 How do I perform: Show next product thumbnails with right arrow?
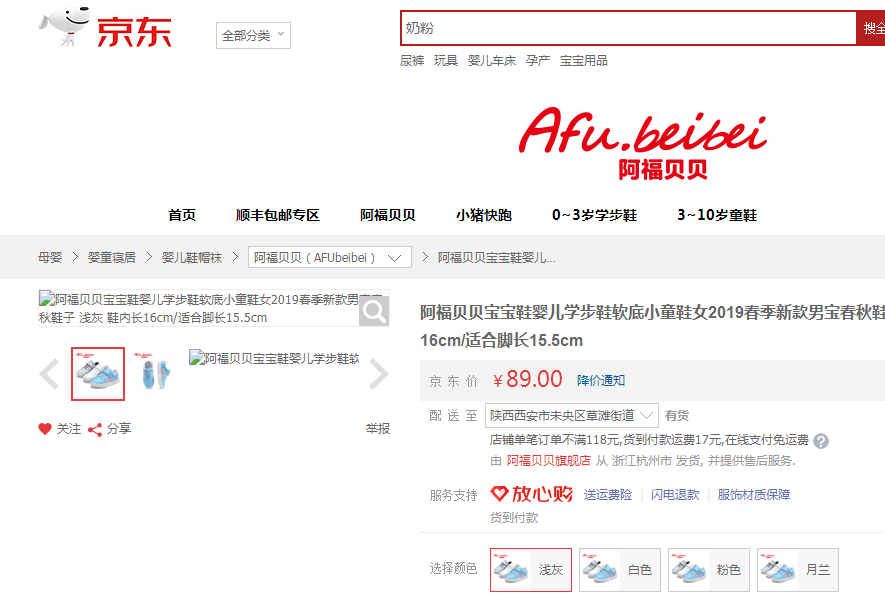378,374
